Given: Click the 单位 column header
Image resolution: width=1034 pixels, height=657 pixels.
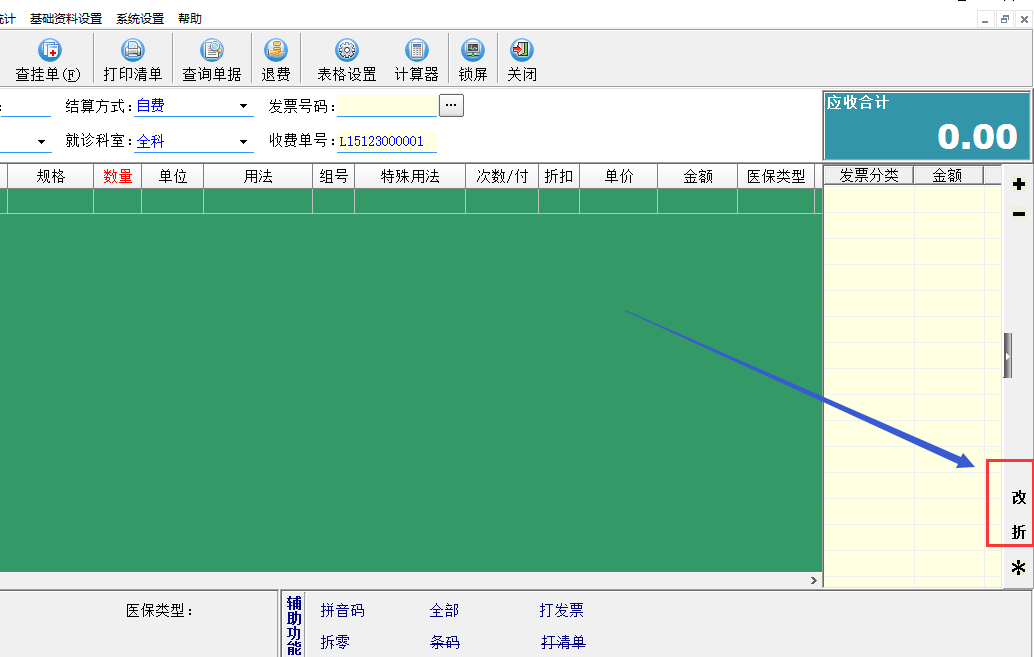Looking at the screenshot, I should point(173,176).
